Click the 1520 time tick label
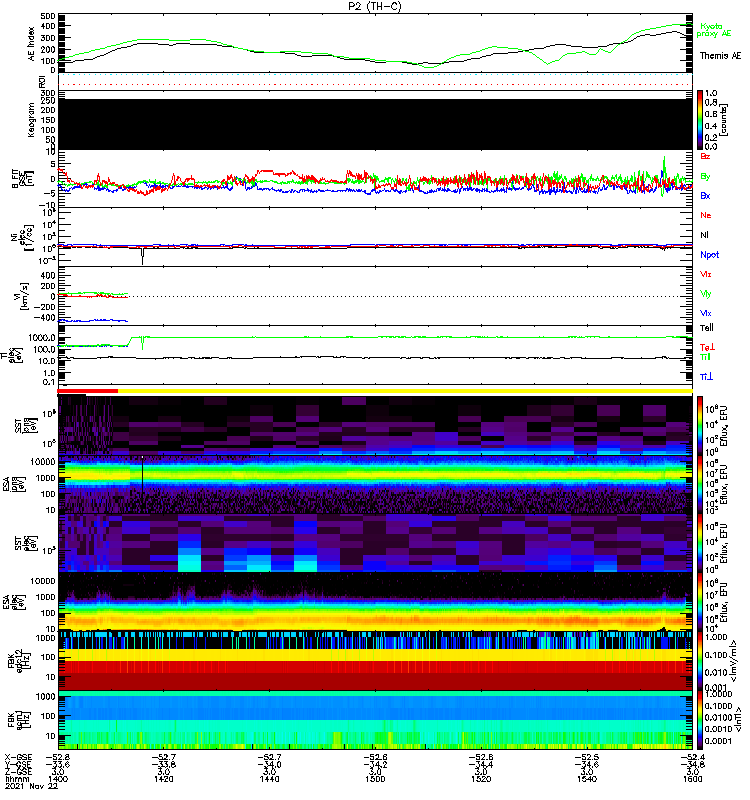 [x=481, y=779]
